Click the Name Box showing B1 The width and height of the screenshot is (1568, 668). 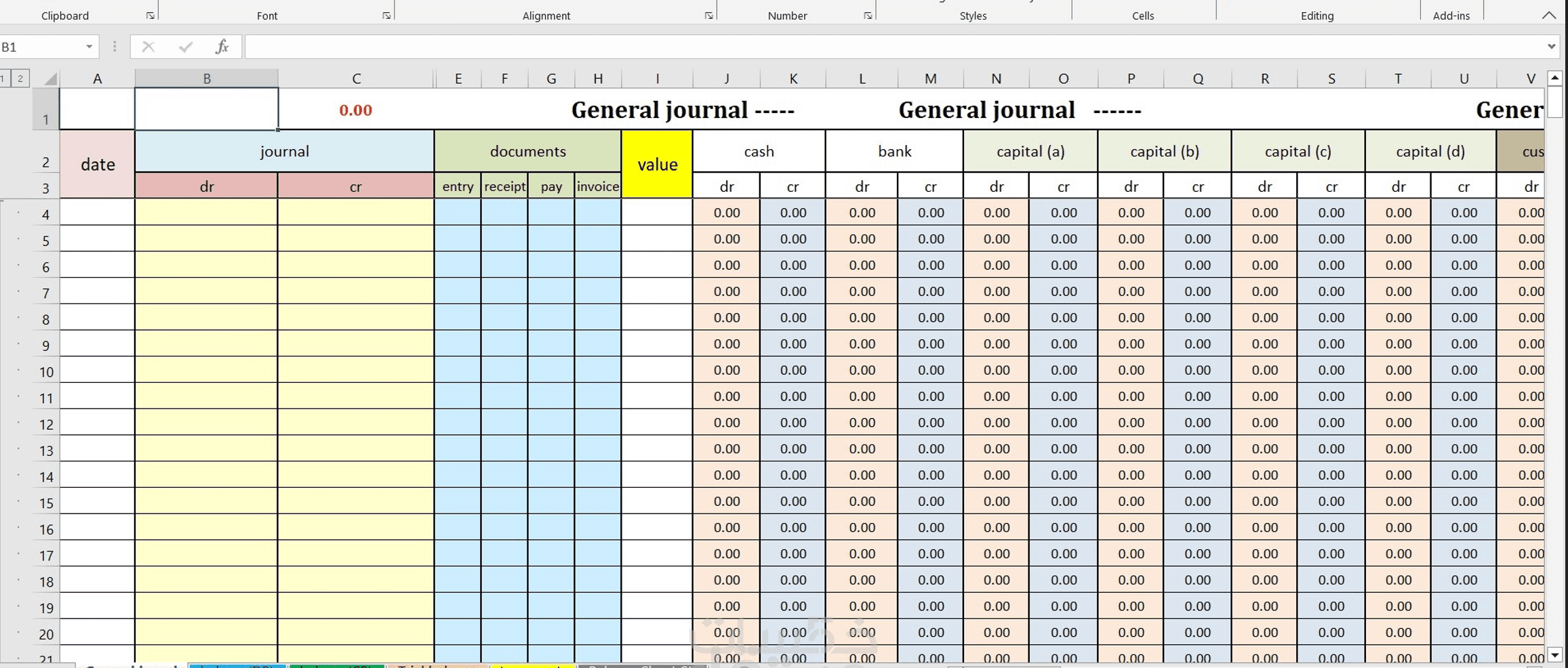pos(41,47)
